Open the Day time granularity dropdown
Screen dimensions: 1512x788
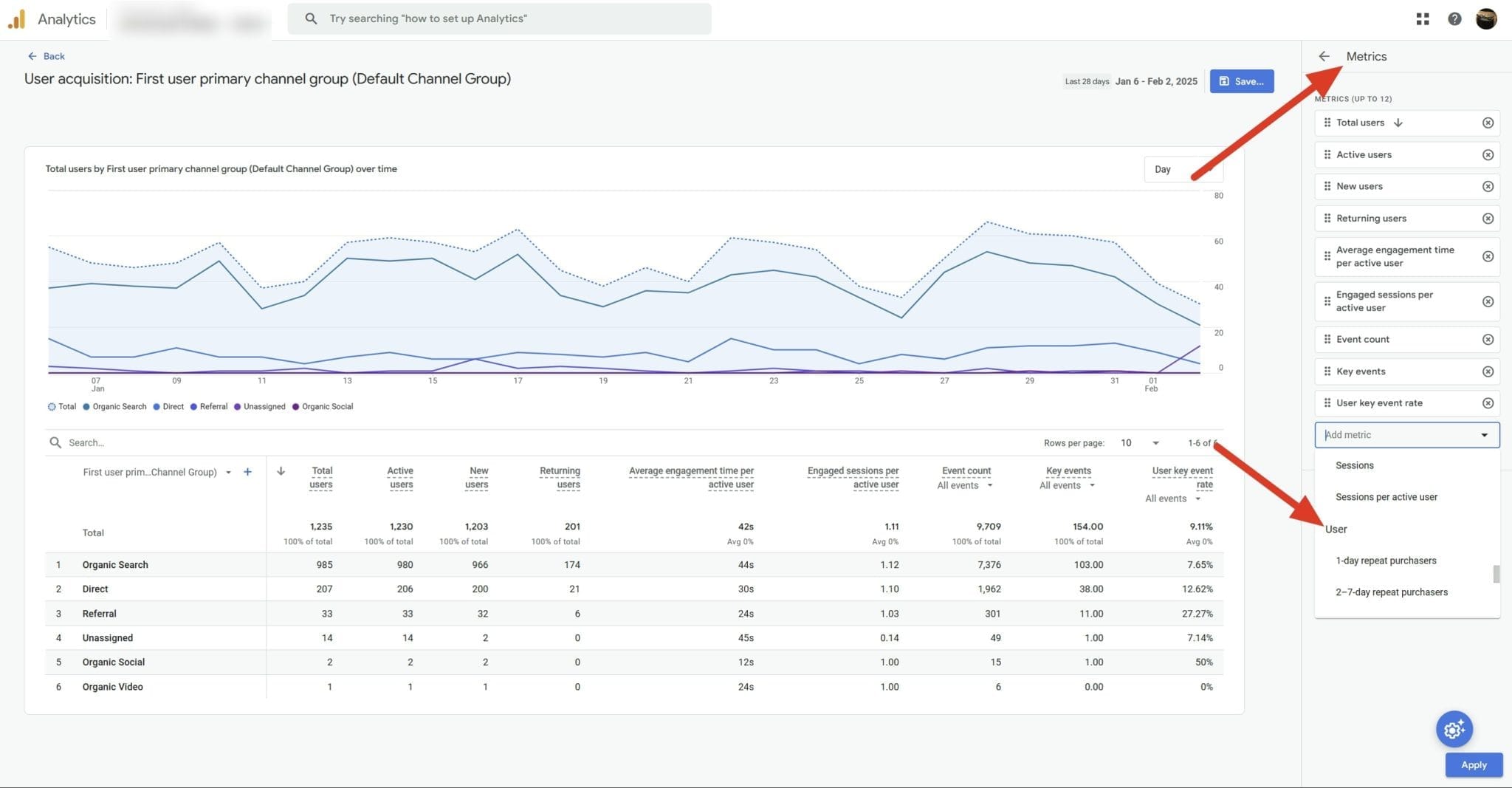point(1181,169)
